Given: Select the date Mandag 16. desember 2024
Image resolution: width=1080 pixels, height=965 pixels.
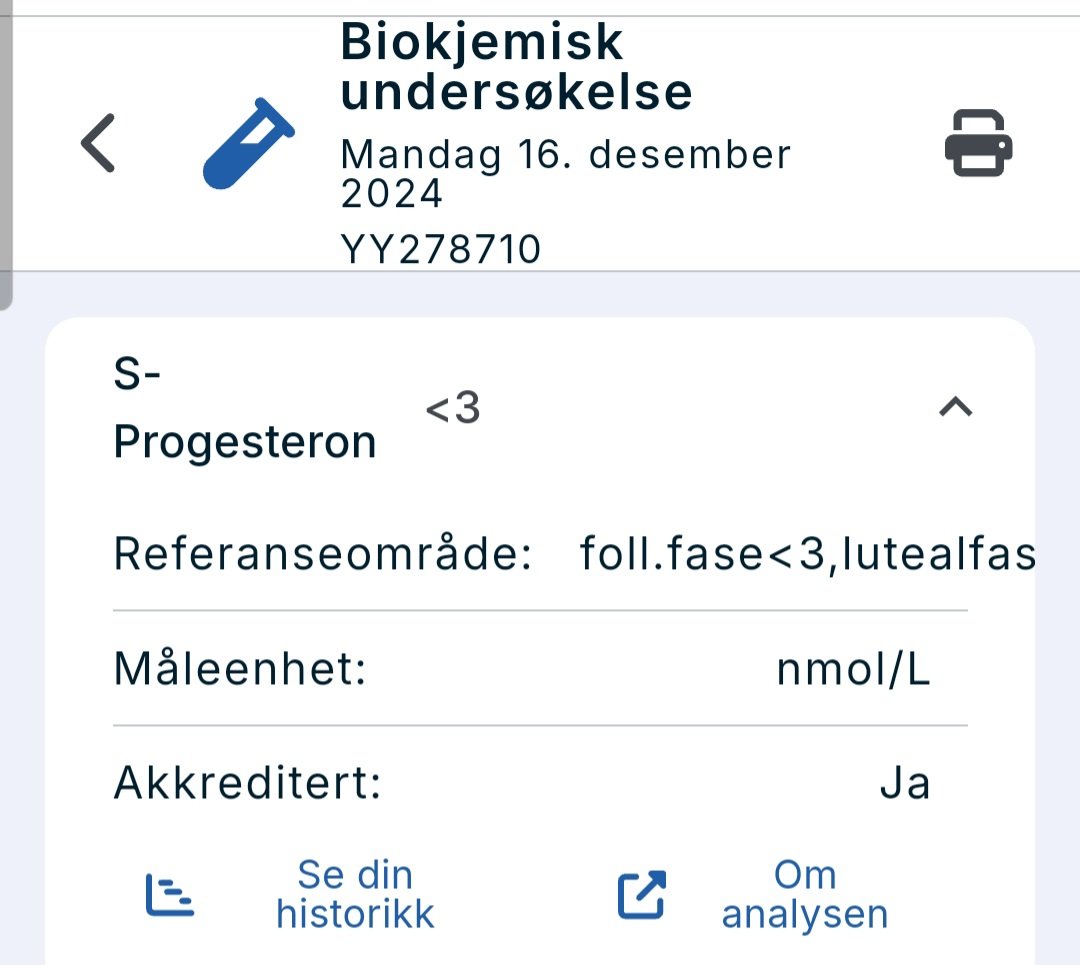Looking at the screenshot, I should 565,174.
